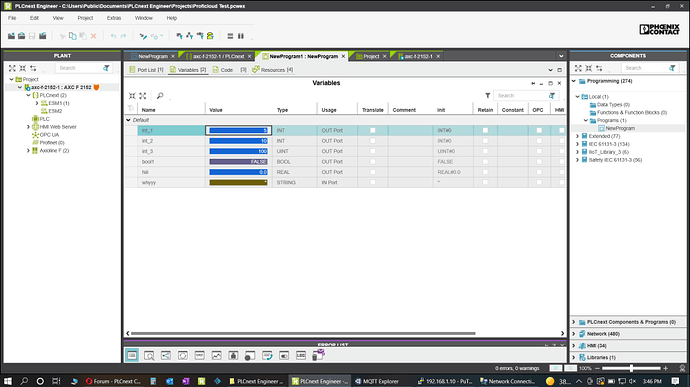Viewport: 690px width, 387px height.
Task: Collapse the Project node in PLANT tree
Action: tap(11, 79)
